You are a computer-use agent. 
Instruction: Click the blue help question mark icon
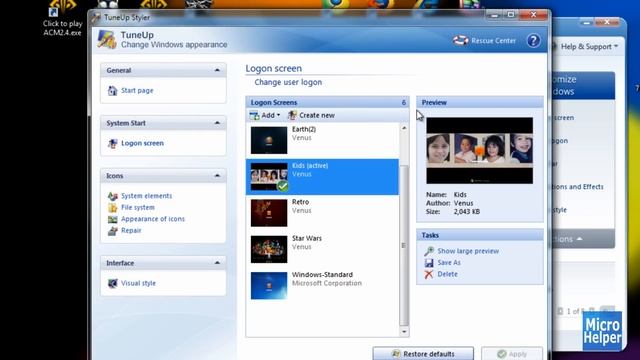[533, 40]
